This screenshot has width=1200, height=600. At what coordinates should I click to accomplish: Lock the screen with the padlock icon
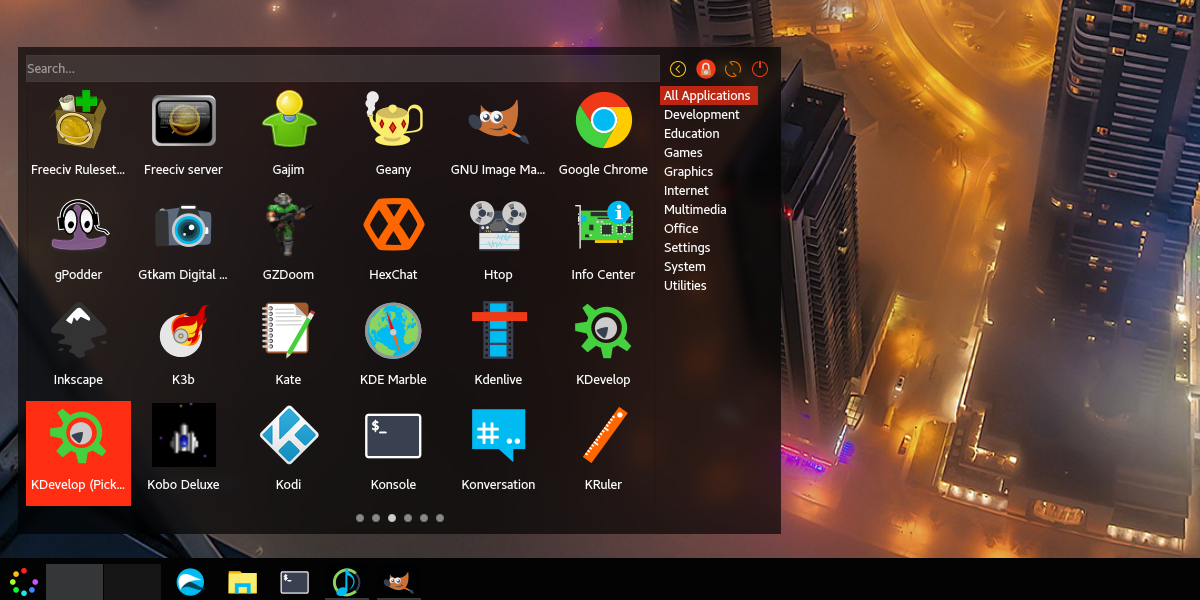(705, 68)
